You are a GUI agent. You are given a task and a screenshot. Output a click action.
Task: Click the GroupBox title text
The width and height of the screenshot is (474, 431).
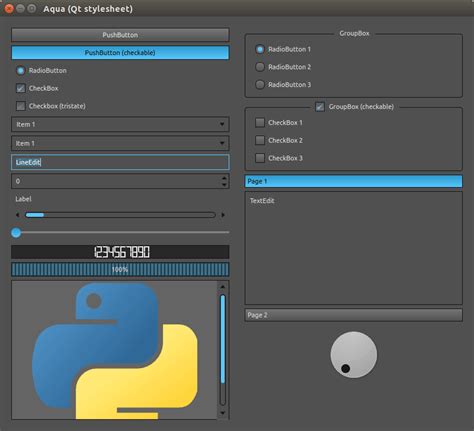point(354,33)
